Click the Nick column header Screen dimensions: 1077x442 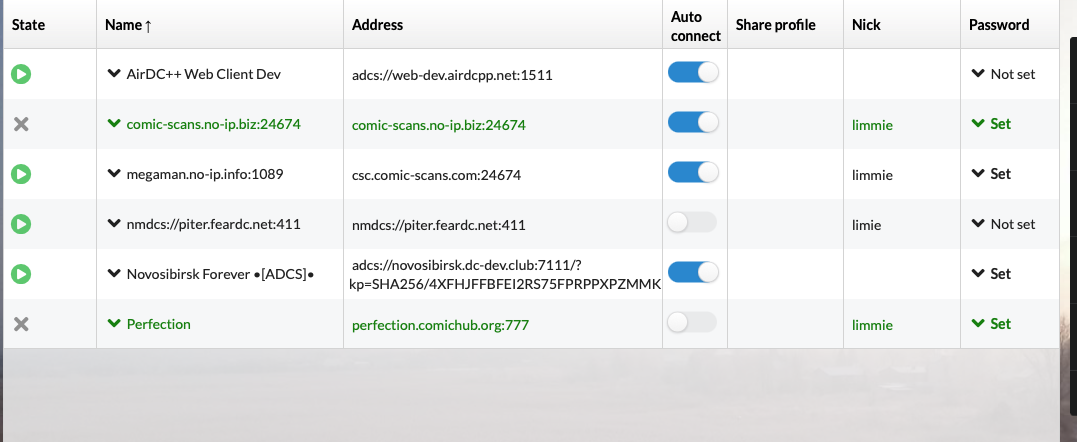pos(866,25)
